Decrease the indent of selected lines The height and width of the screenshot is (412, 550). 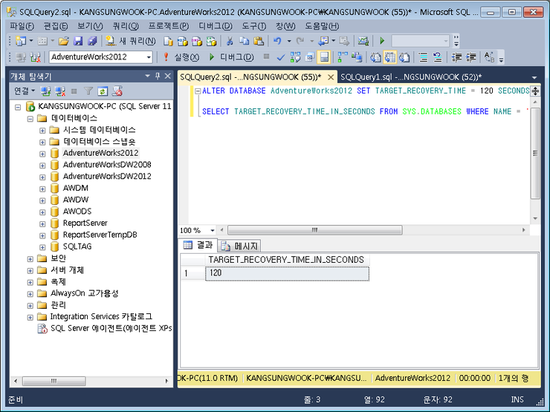point(456,57)
